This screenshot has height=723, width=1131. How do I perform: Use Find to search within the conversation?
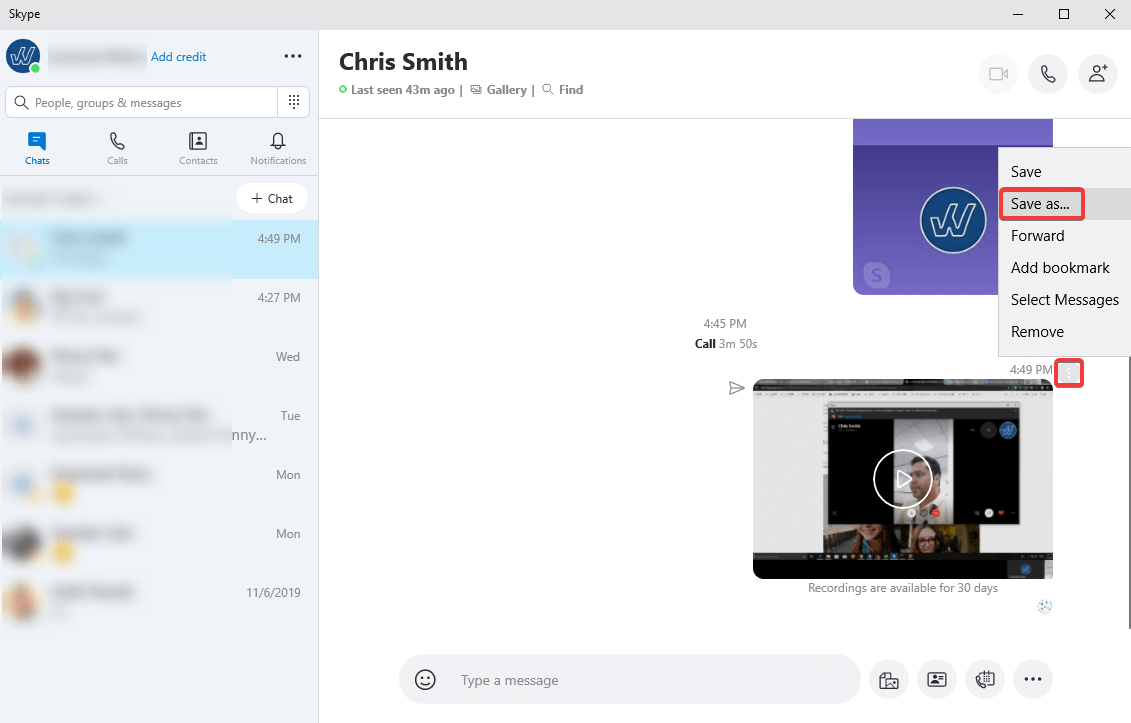click(562, 89)
